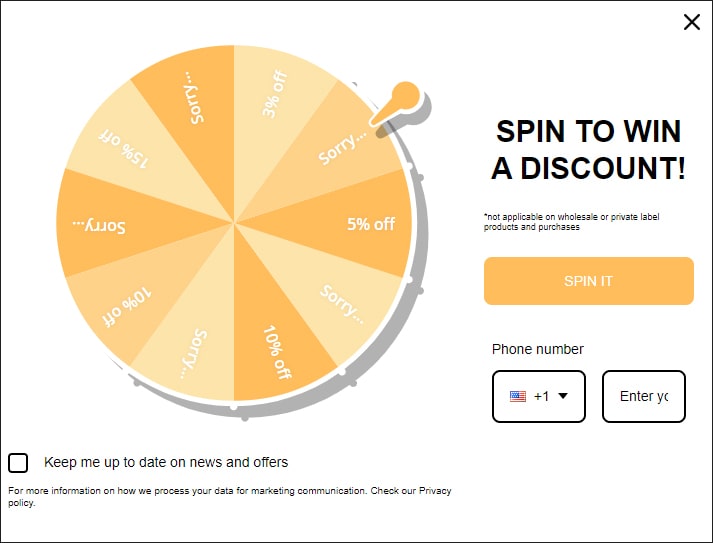
Task: Expand the country code dropdown arrow
Action: click(x=563, y=396)
